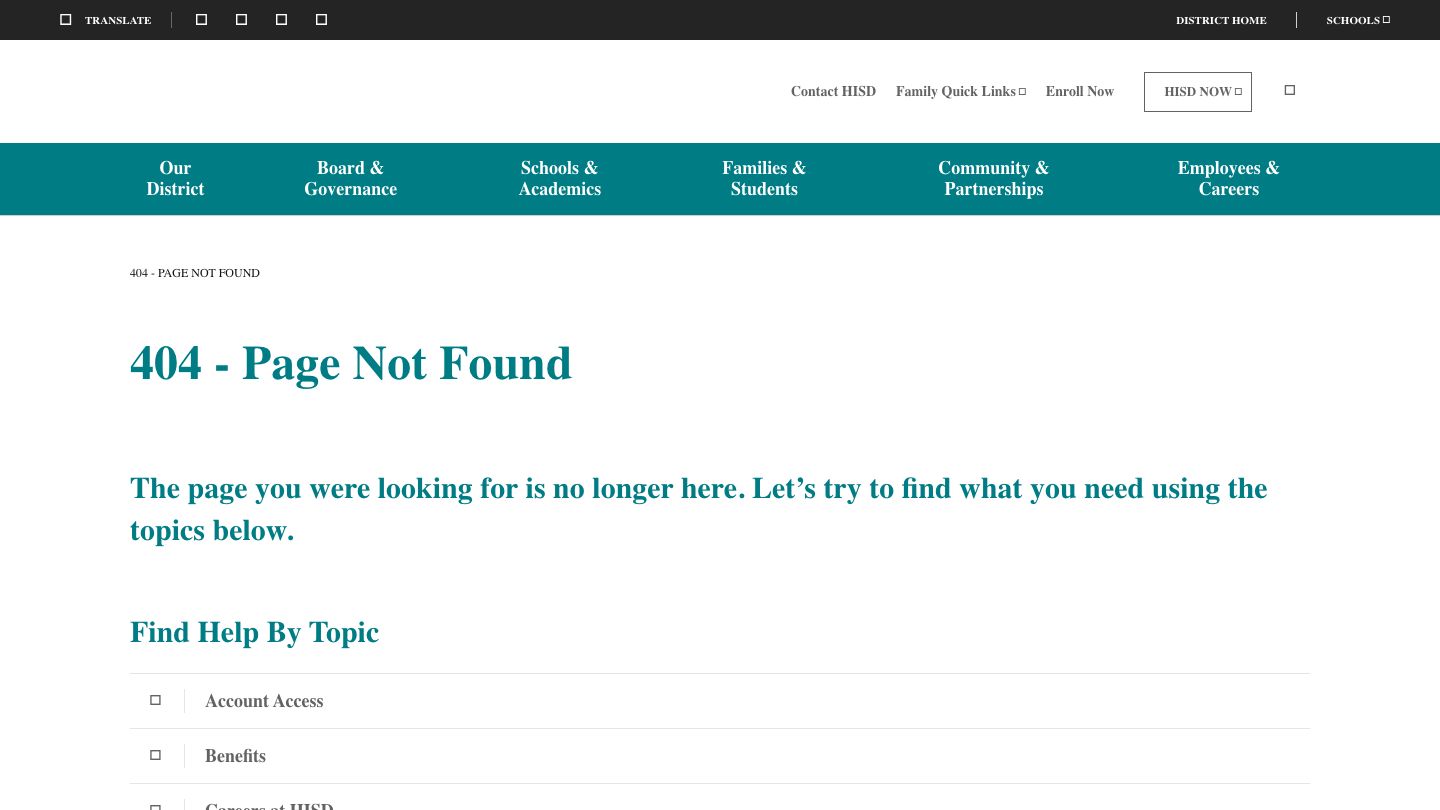The image size is (1440, 810).
Task: Open the Board & Governance menu
Action: (350, 179)
